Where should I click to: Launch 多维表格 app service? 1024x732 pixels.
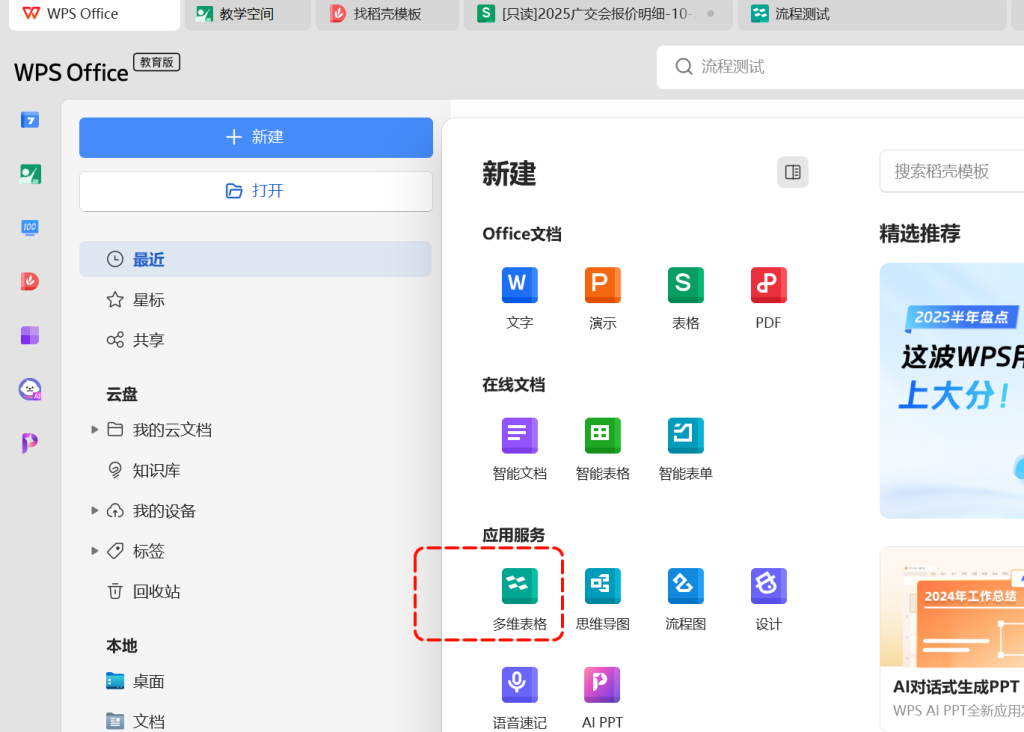pos(519,599)
